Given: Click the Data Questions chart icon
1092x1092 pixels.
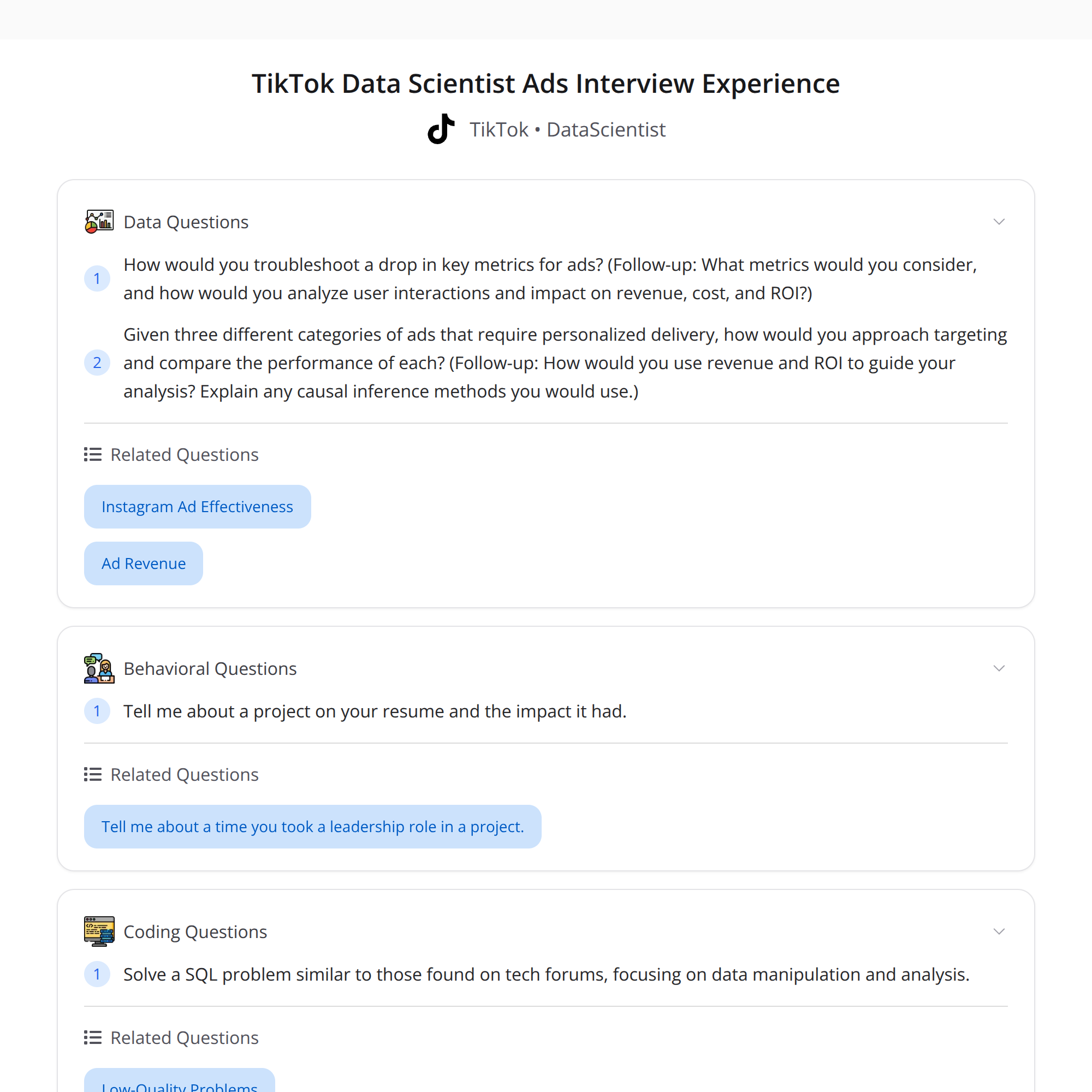Looking at the screenshot, I should [x=99, y=222].
